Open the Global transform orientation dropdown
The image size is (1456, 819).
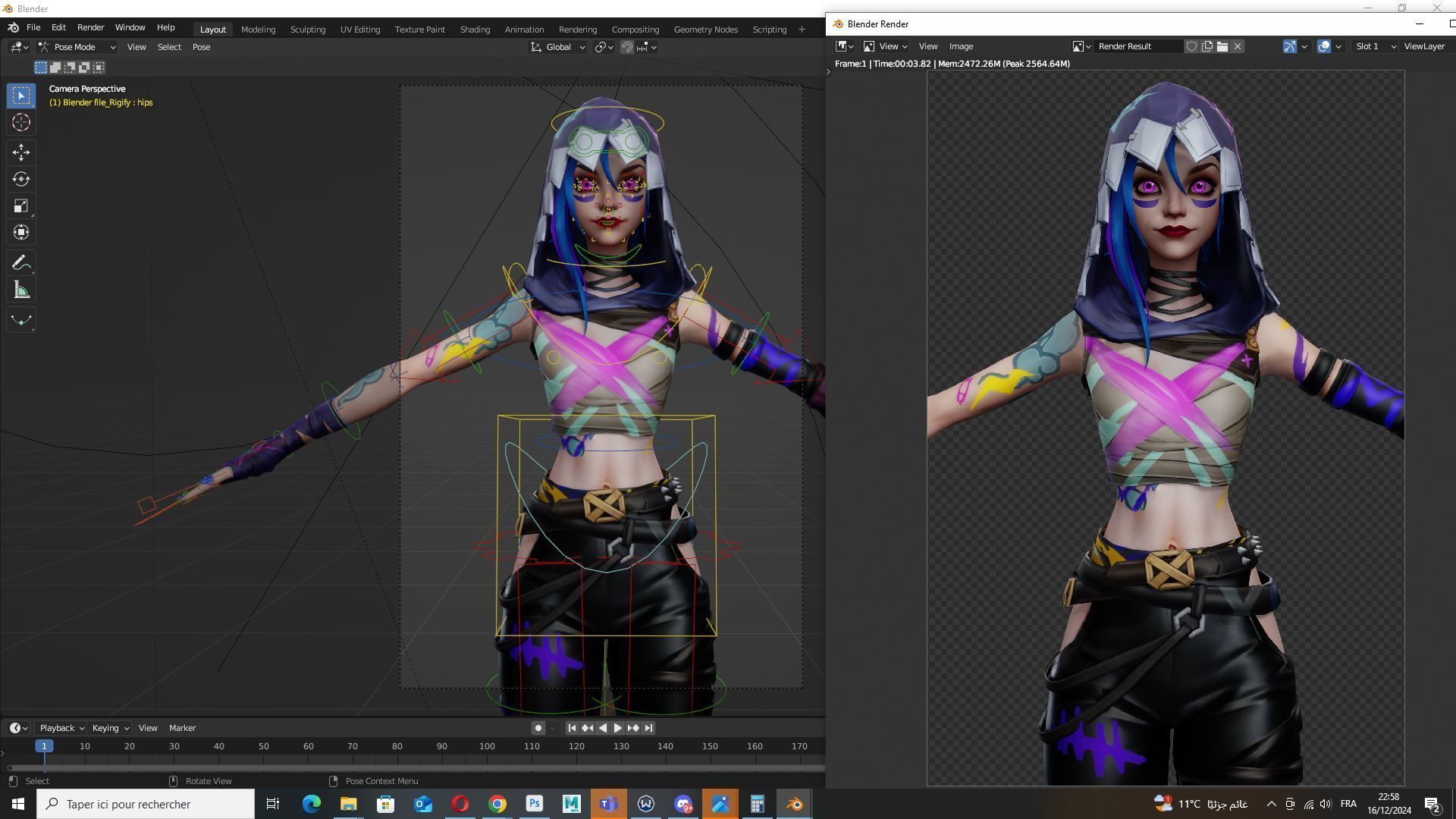coord(558,47)
